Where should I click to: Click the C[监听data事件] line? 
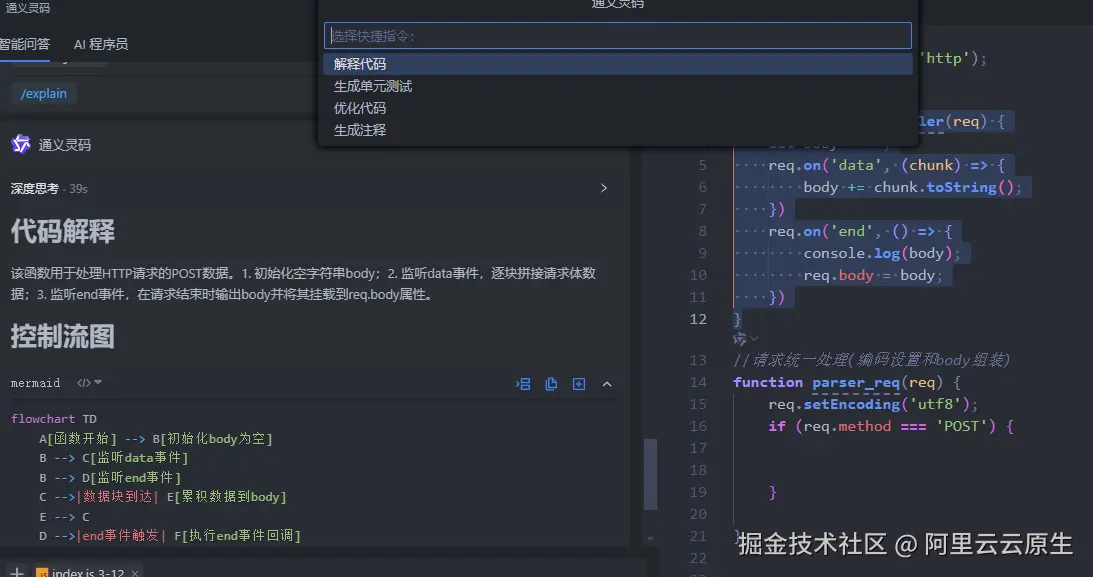coord(114,458)
